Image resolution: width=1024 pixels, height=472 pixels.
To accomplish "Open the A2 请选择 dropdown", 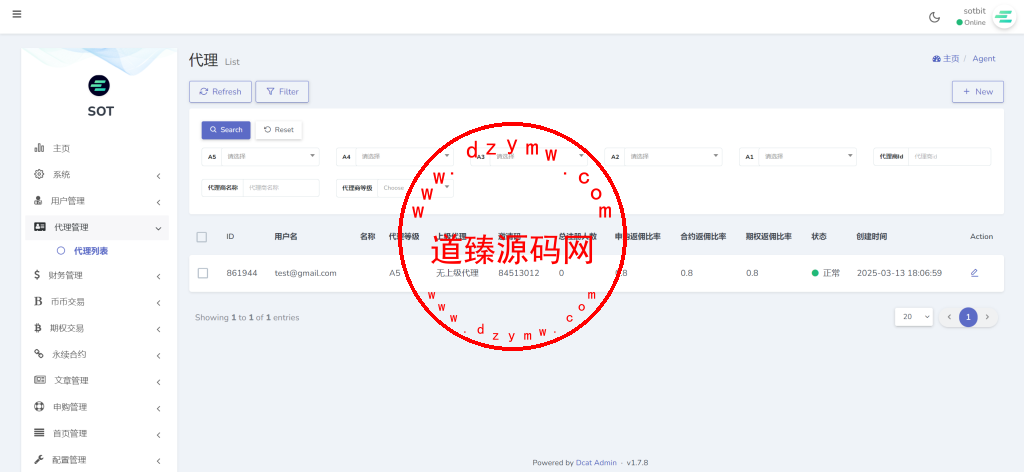I will pyautogui.click(x=674, y=157).
